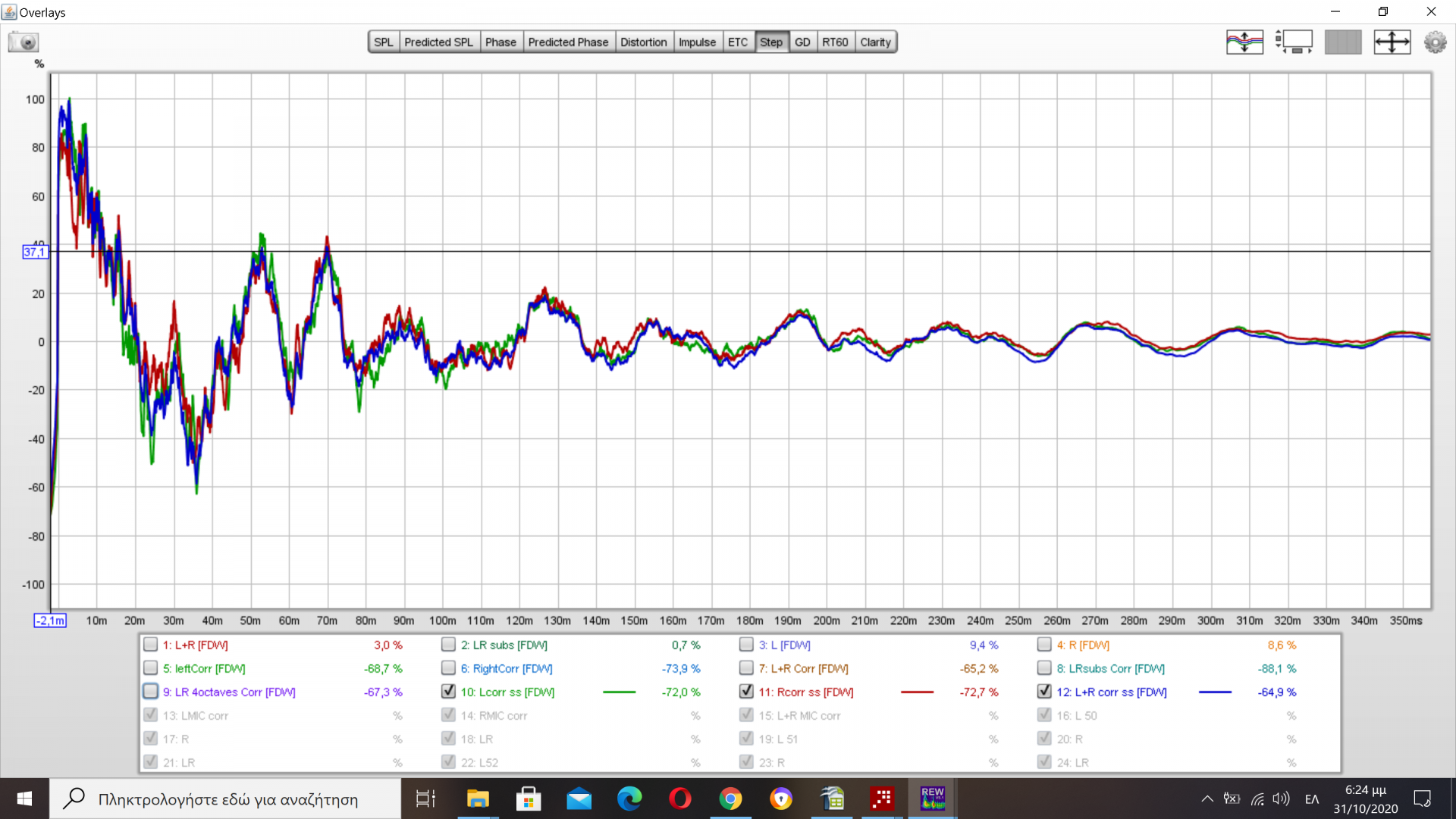Click the Windows search box
The width and height of the screenshot is (1456, 819).
click(227, 799)
